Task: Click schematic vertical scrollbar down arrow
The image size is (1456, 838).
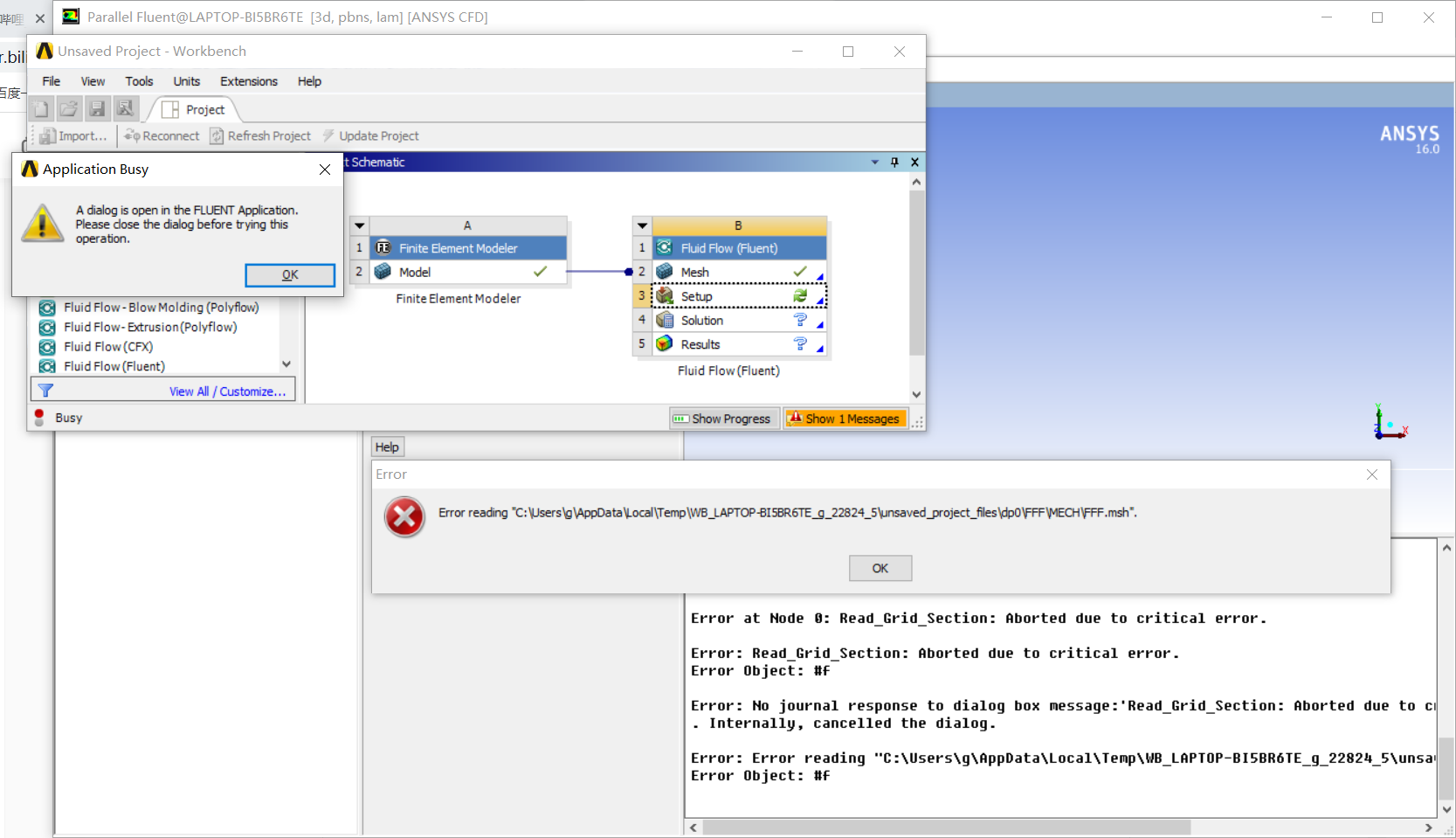Action: tap(916, 394)
